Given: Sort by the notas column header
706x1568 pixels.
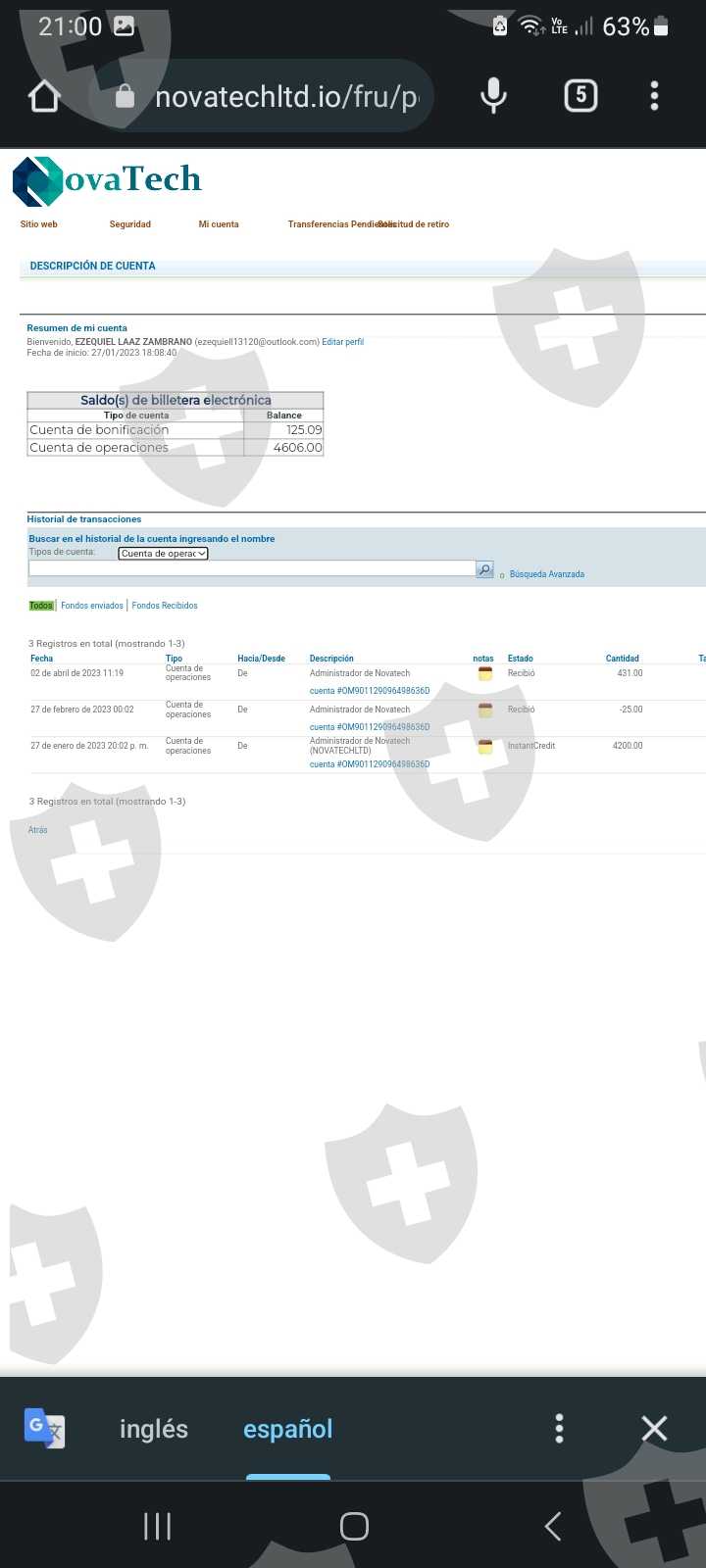Looking at the screenshot, I should [483, 659].
